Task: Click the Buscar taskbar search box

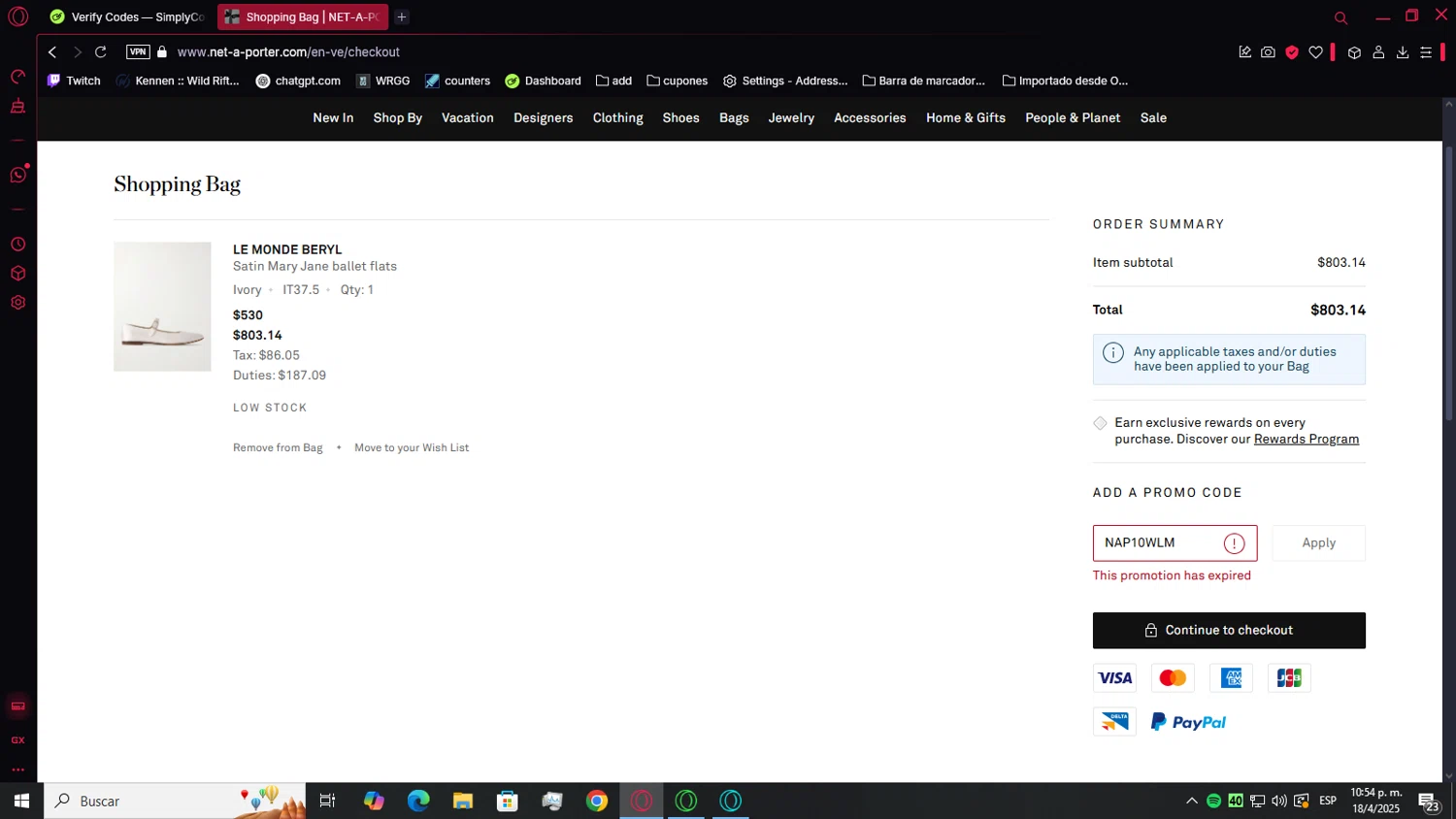Action: click(x=175, y=801)
